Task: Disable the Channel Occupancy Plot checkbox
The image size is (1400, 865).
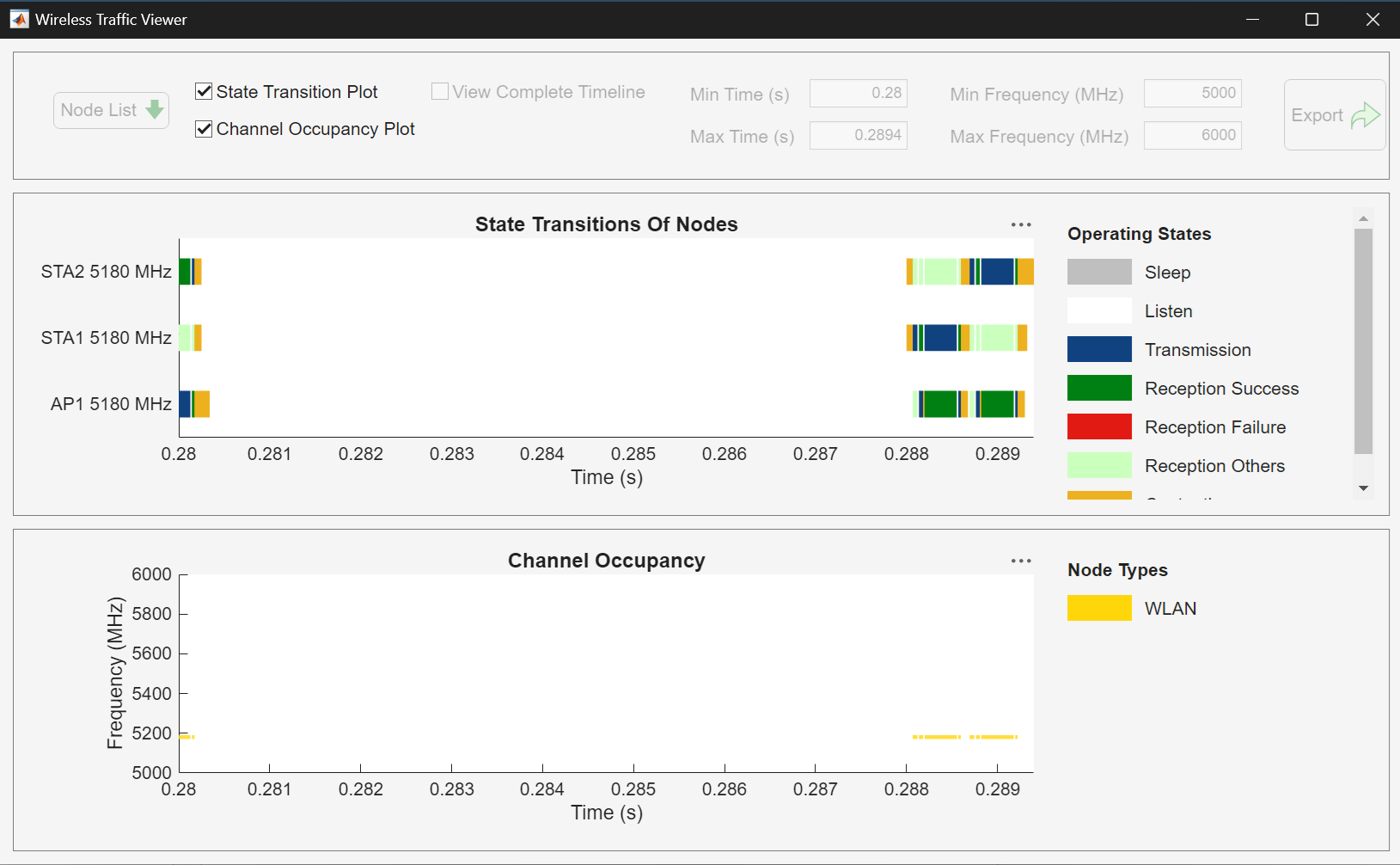Action: tap(204, 129)
